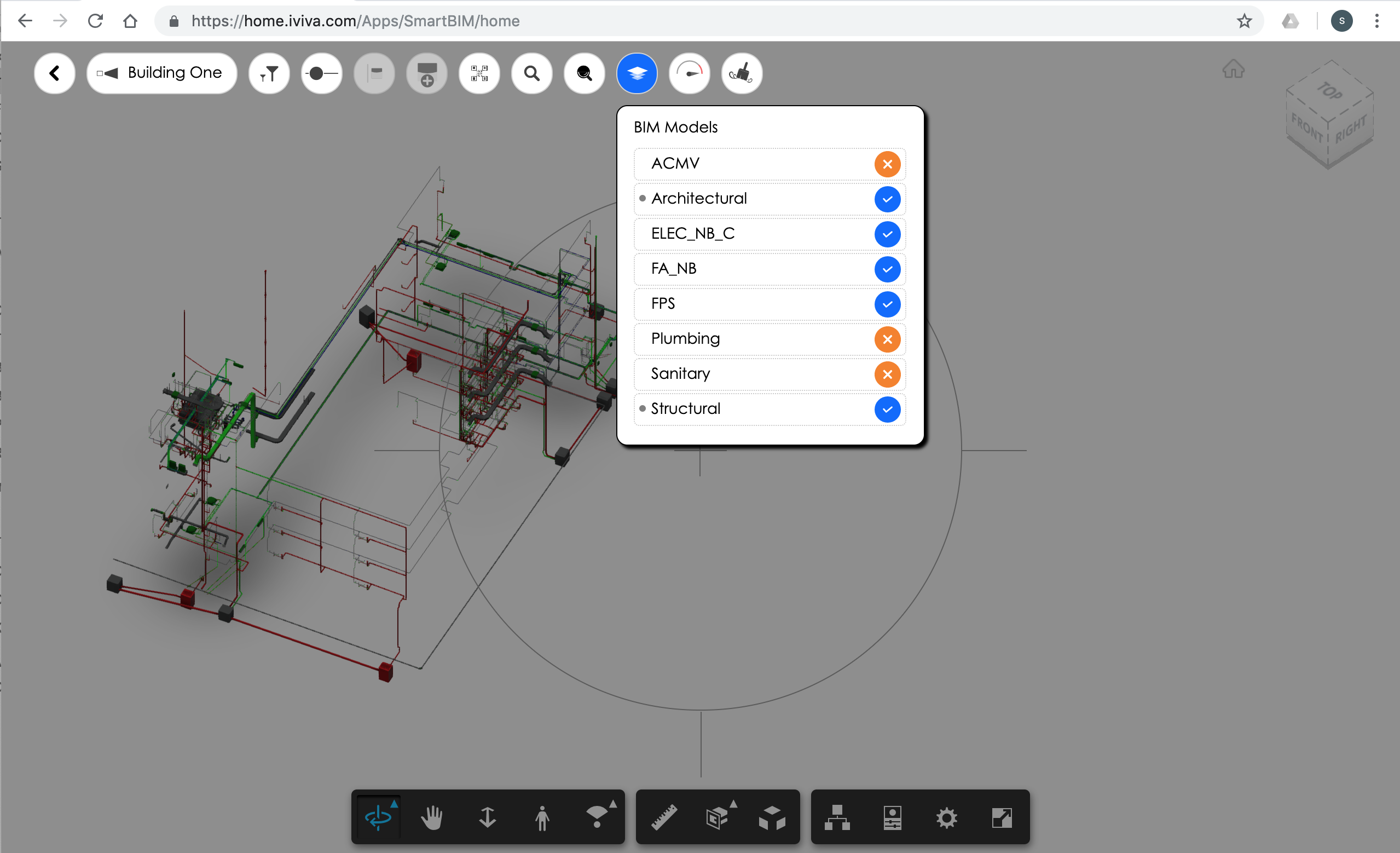Select the Structural model row
Image resolution: width=1400 pixels, height=853 pixels.
685,408
